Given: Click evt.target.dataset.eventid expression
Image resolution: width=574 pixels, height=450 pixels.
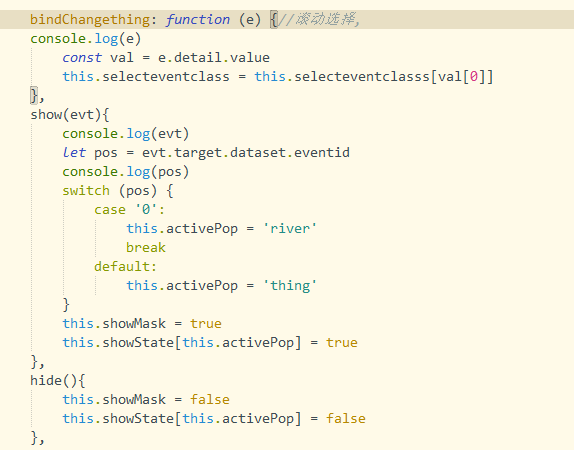Looking at the screenshot, I should 246,153.
